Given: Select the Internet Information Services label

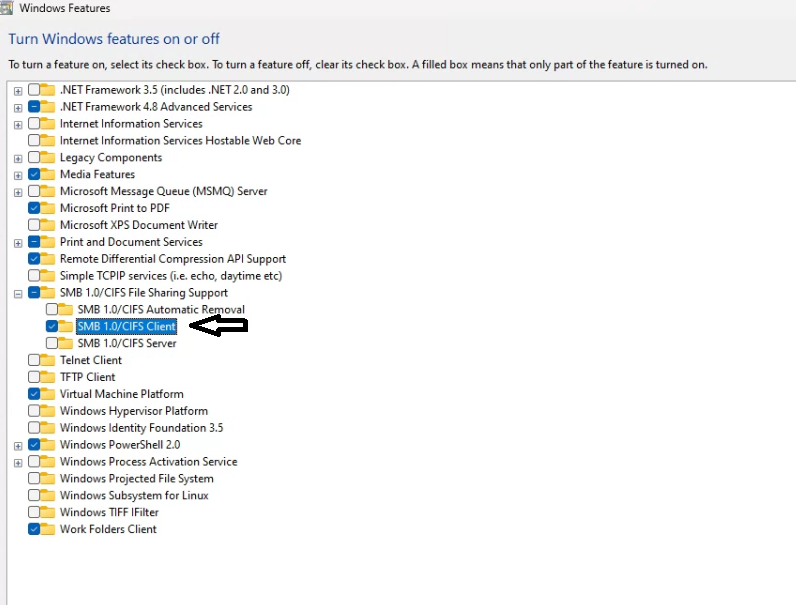Looking at the screenshot, I should [x=131, y=123].
